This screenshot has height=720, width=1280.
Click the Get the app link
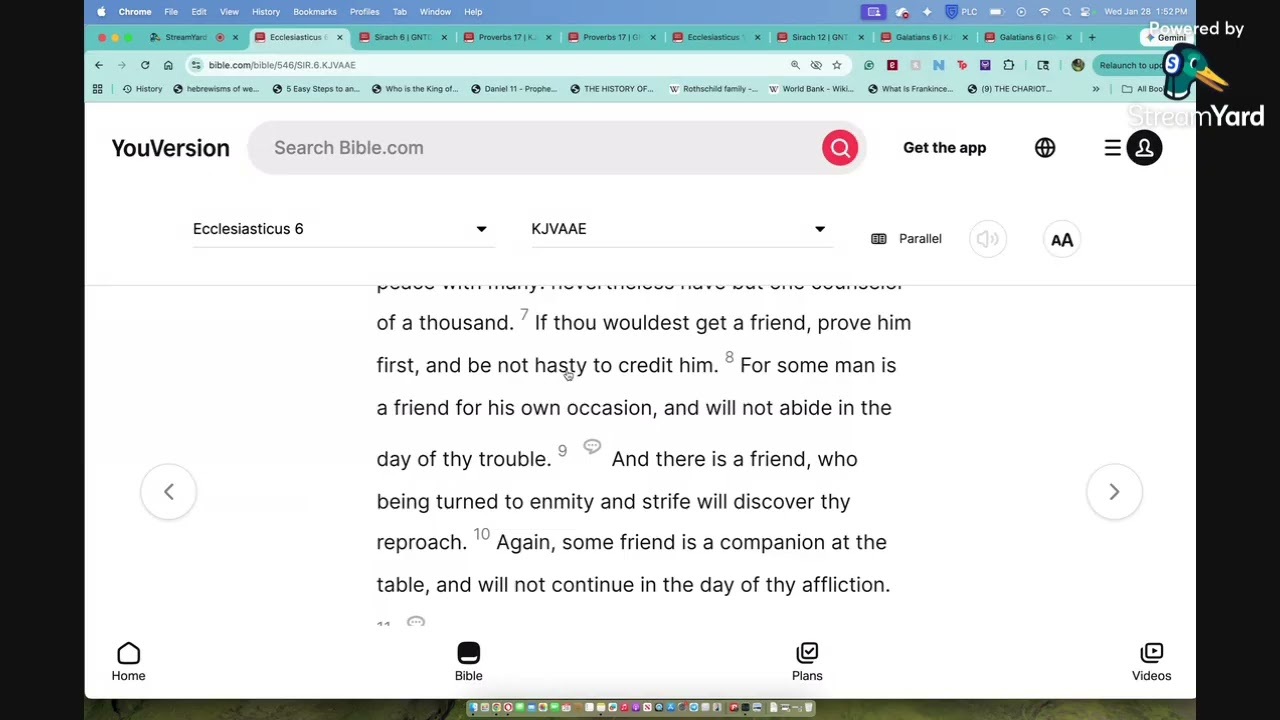[x=944, y=148]
